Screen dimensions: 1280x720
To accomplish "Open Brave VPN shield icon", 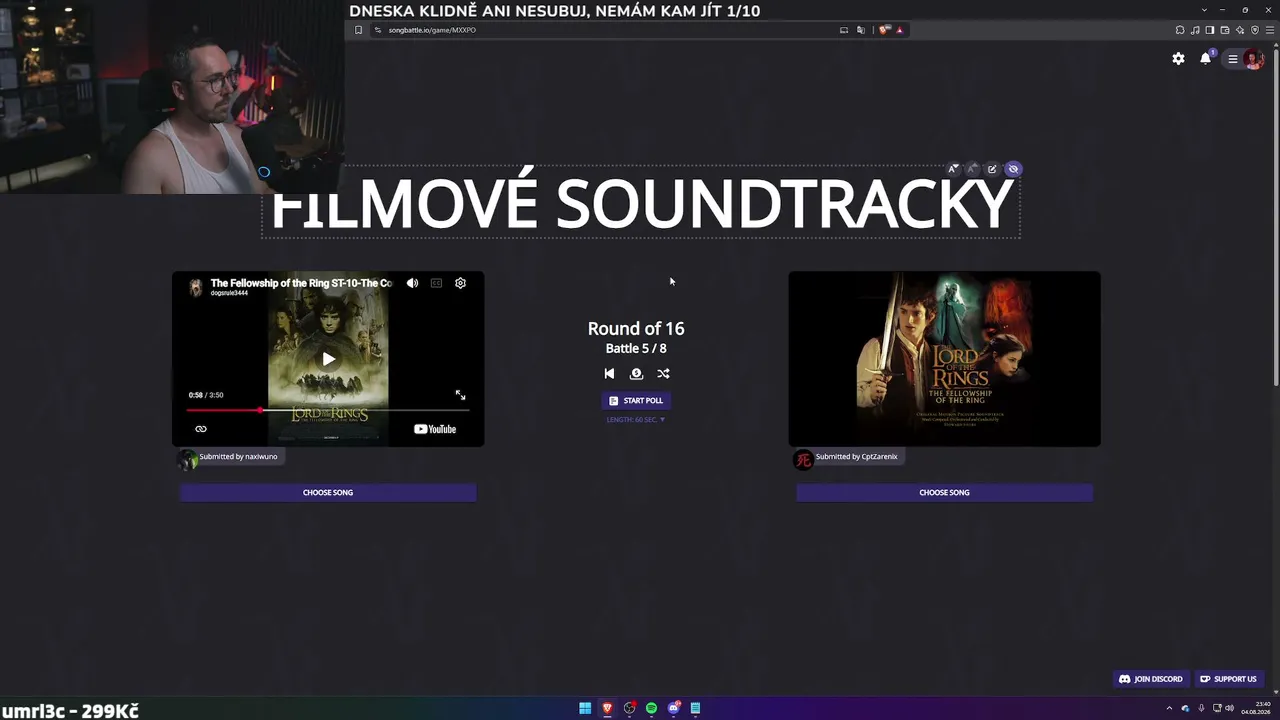I will (1255, 30).
